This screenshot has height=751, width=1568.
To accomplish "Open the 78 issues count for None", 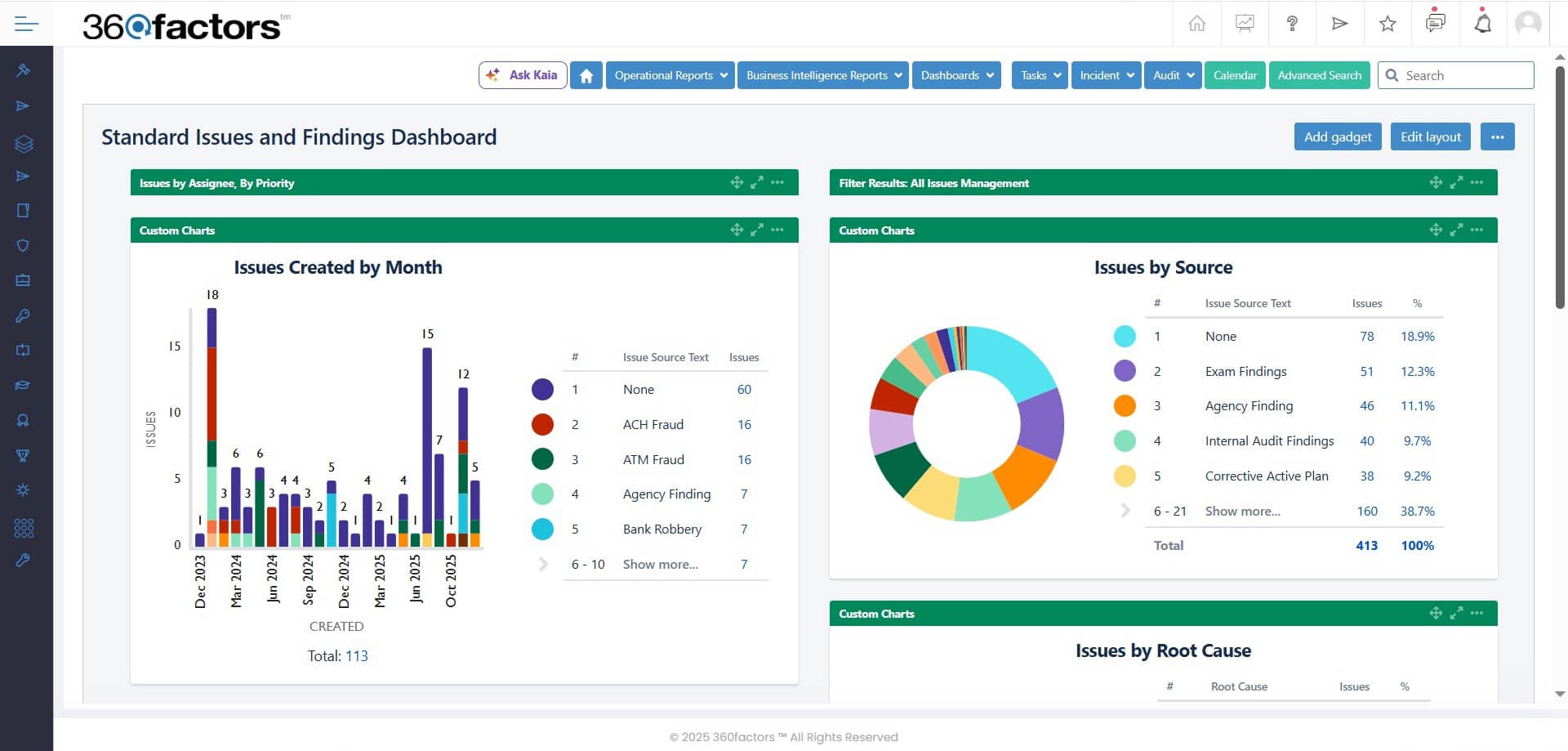I will pyautogui.click(x=1367, y=336).
